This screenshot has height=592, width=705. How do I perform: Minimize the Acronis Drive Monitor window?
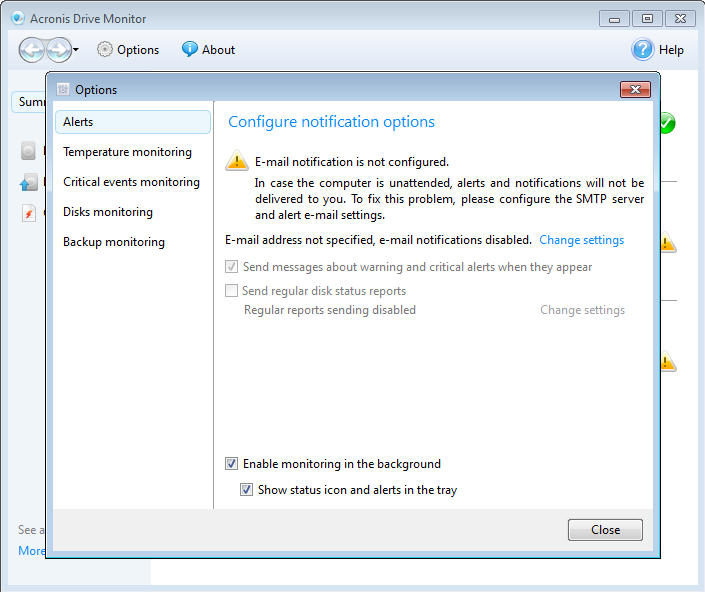(x=614, y=19)
